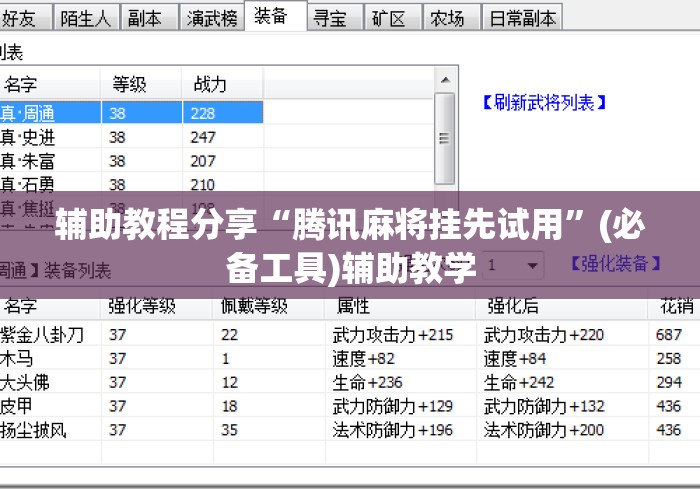Screen dimensions: 700x490
Task: Select the 真·石勇 general row
Action: point(131,184)
